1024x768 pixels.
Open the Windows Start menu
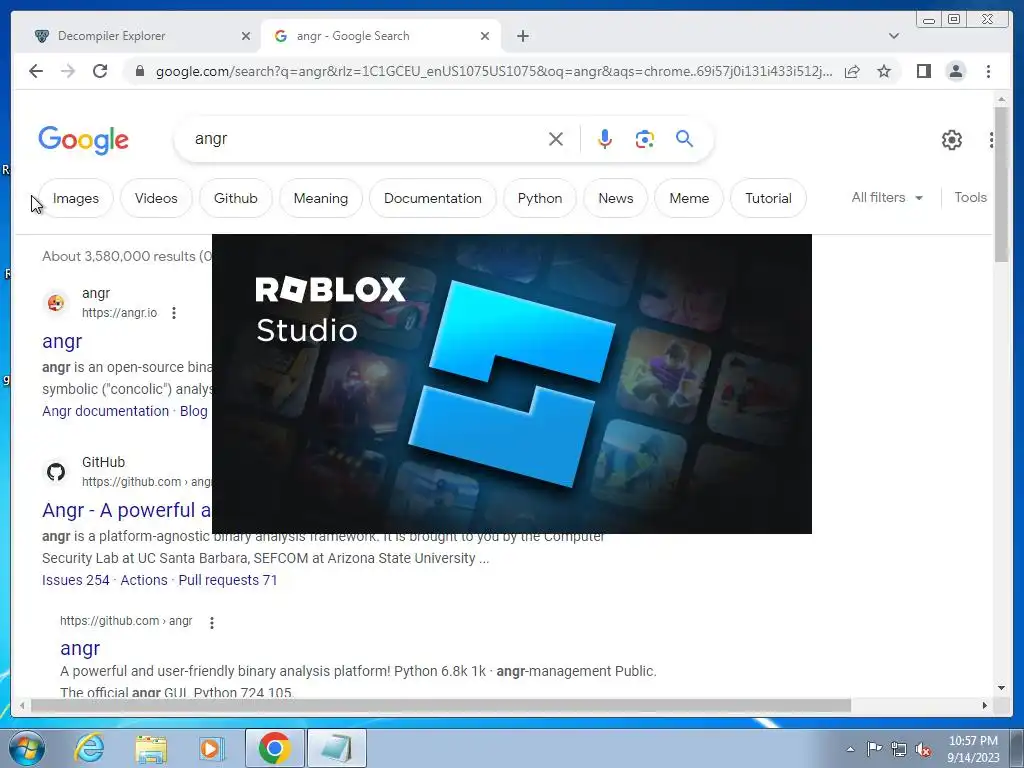click(27, 748)
